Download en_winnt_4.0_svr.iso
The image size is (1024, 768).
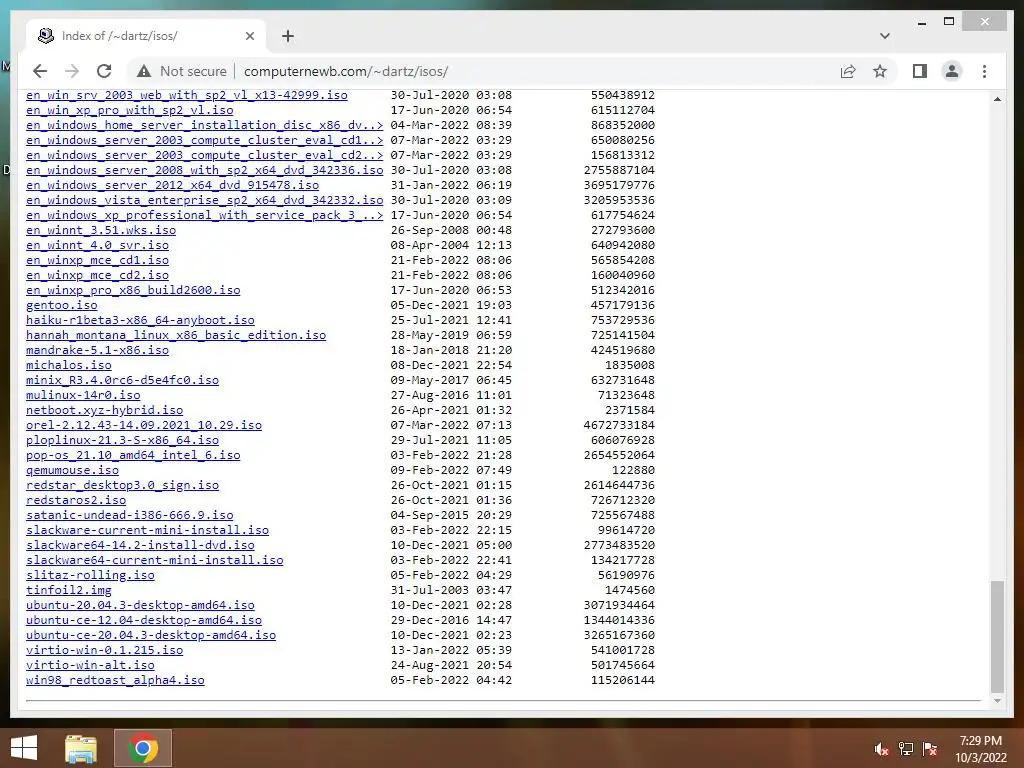pos(97,246)
